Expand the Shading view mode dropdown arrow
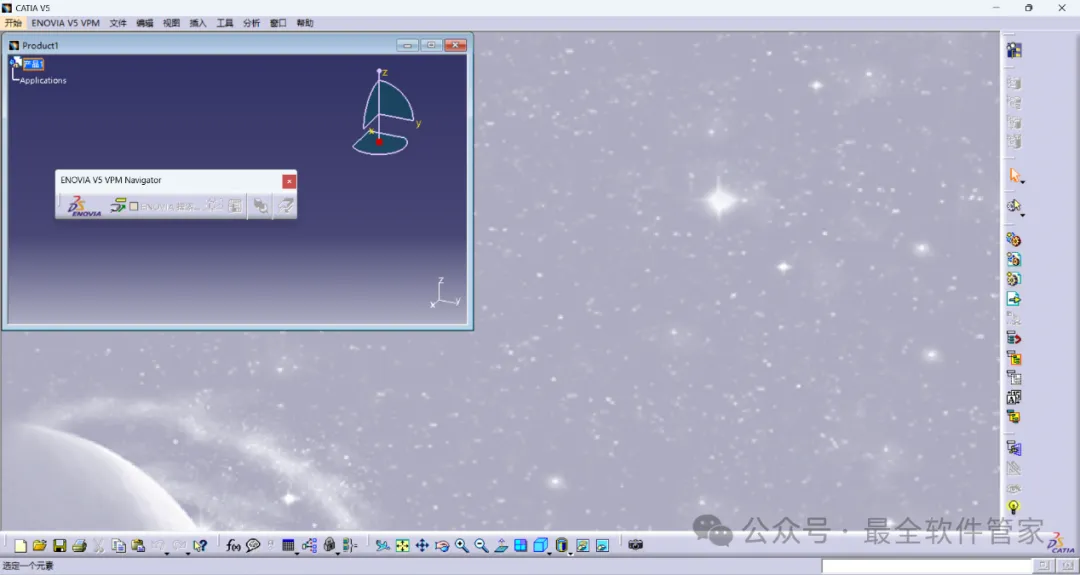1080x575 pixels. pos(570,553)
